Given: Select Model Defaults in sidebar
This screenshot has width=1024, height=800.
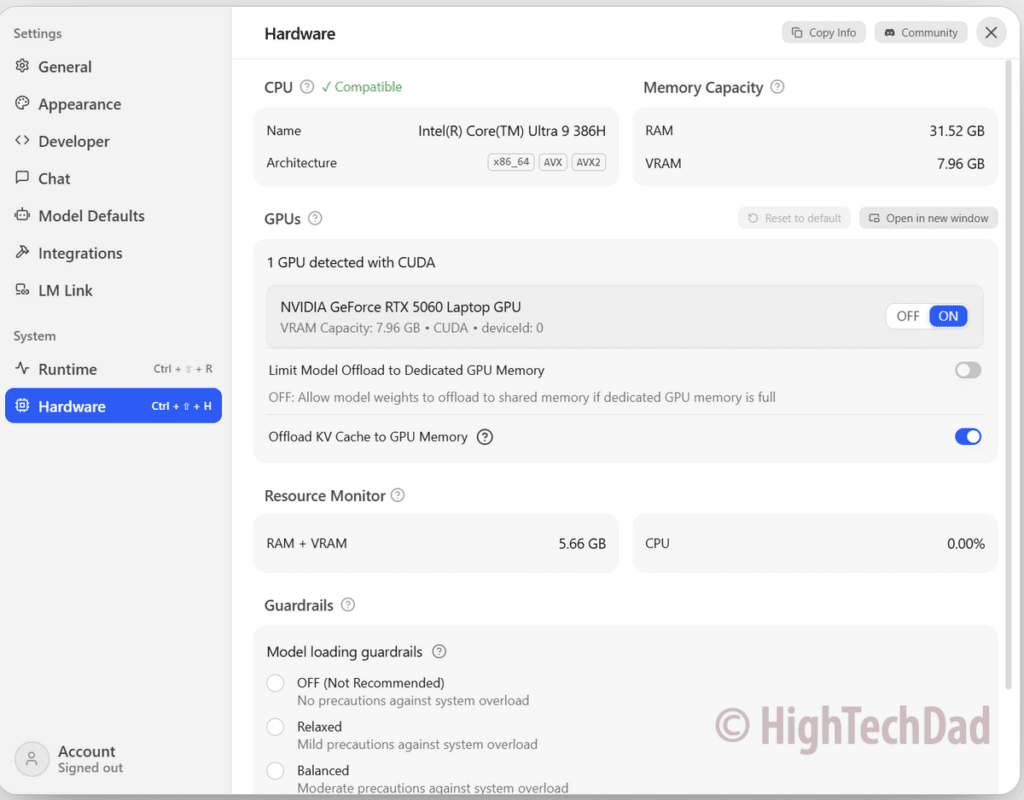Looking at the screenshot, I should coord(113,216).
